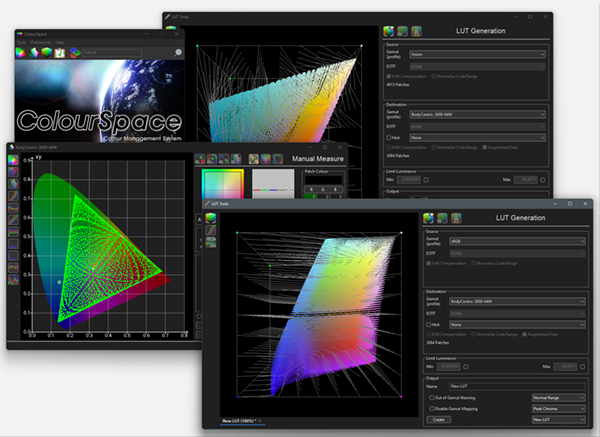Image resolution: width=600 pixels, height=437 pixels.
Task: Click the clipboard checkmark icon in ColourSpace toolbar
Action: pos(60,53)
